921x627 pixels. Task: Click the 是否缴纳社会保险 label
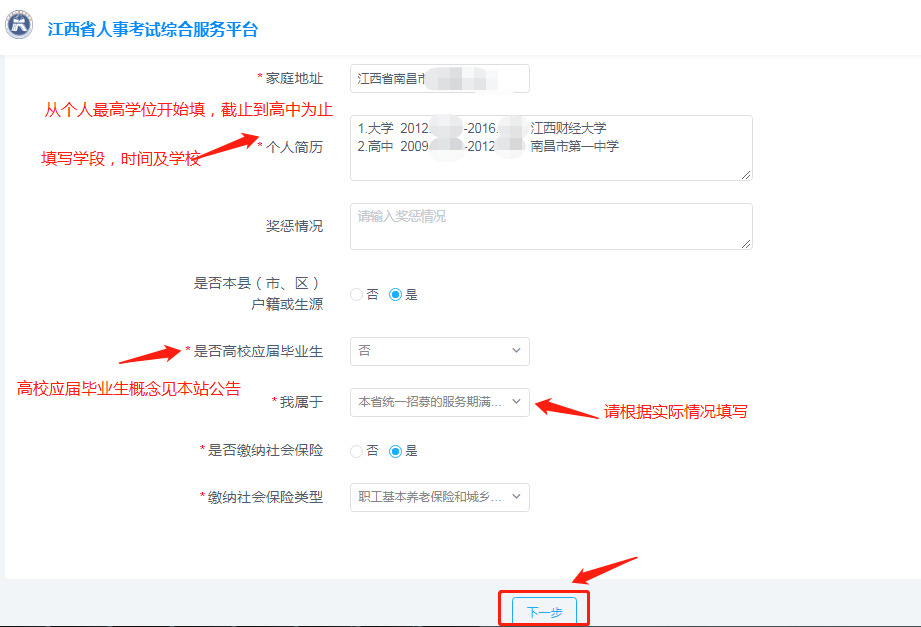265,450
